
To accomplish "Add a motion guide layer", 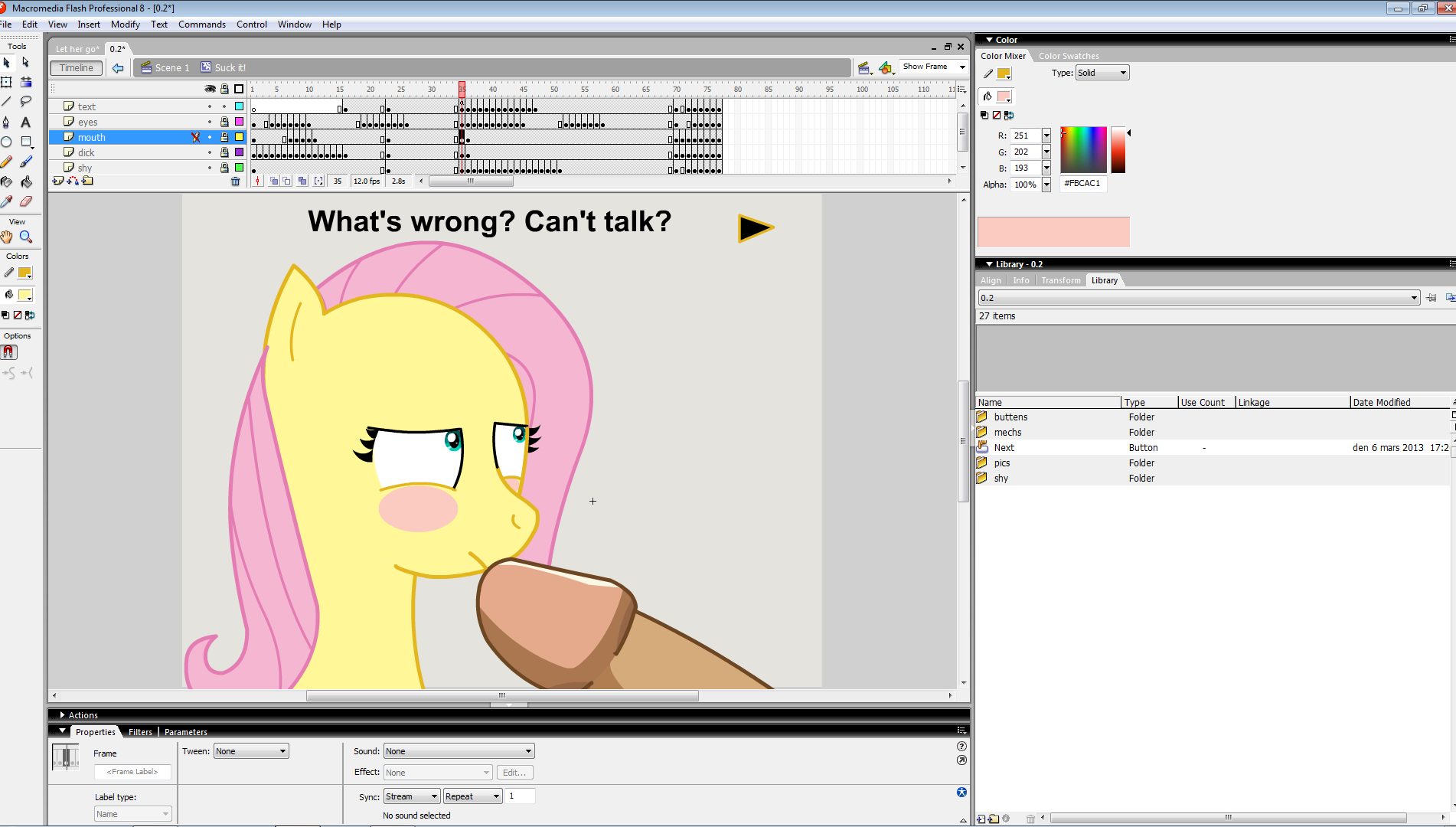I will coord(73,181).
